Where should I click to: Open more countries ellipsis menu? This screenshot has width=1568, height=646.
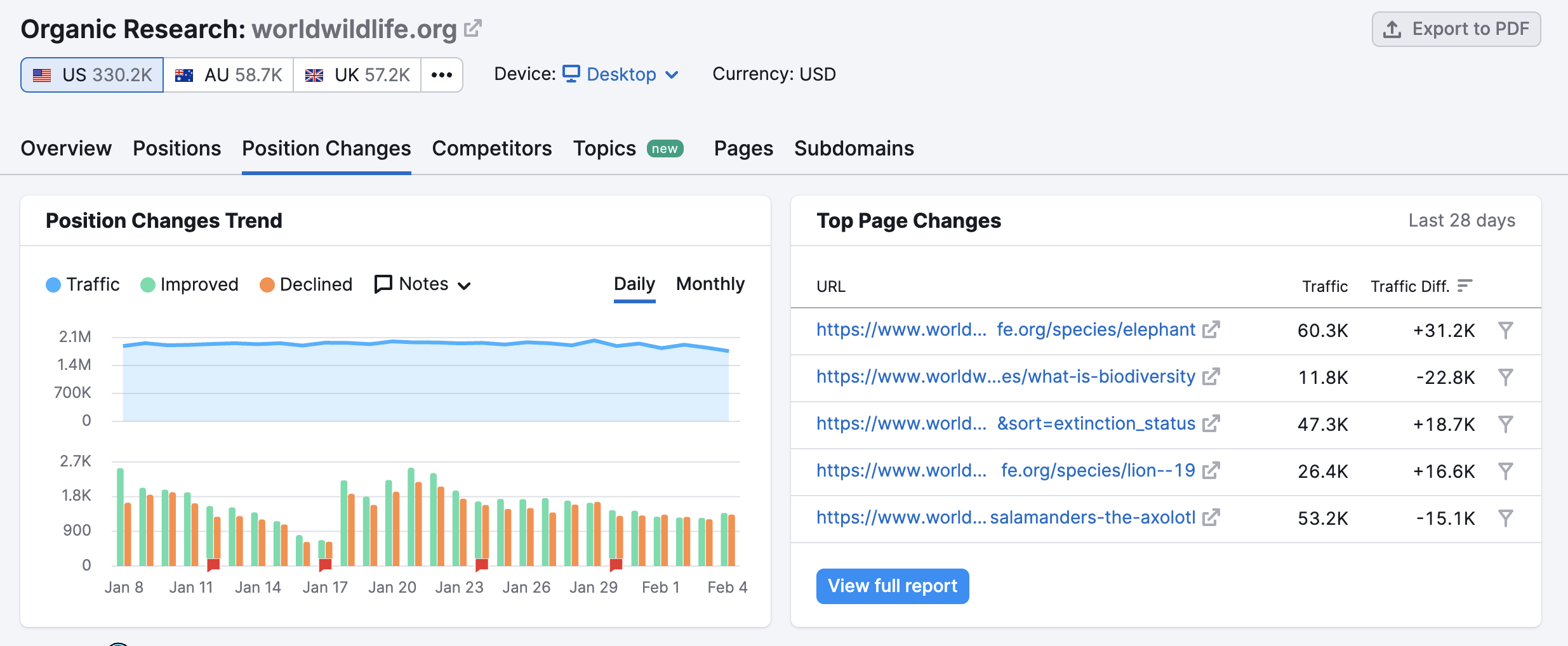(x=441, y=75)
